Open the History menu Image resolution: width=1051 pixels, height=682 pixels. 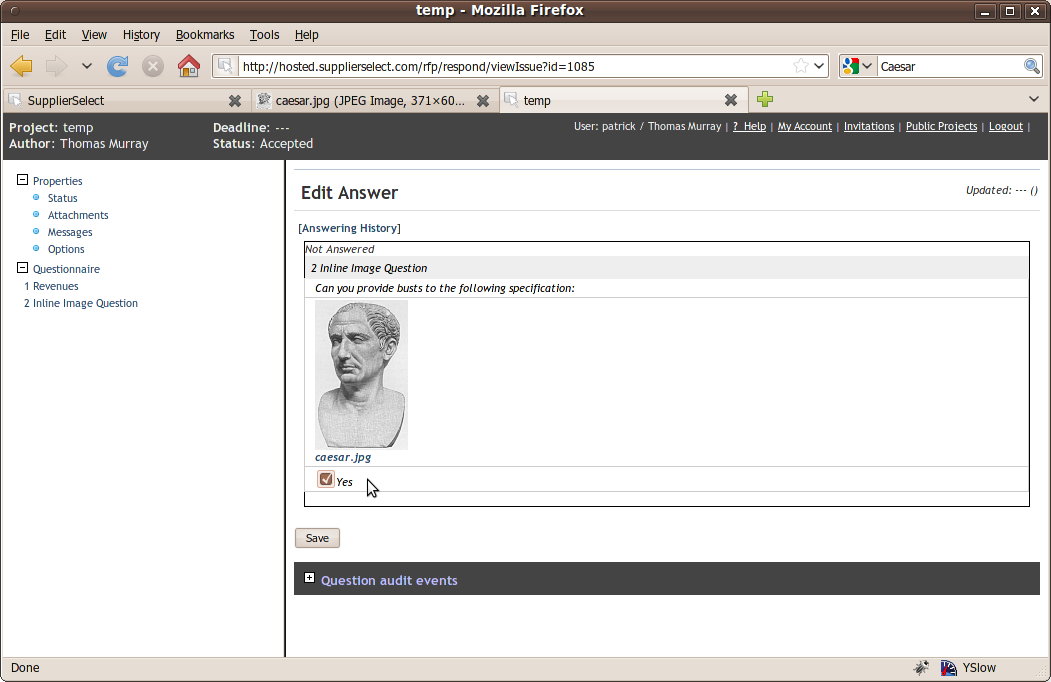click(x=141, y=35)
